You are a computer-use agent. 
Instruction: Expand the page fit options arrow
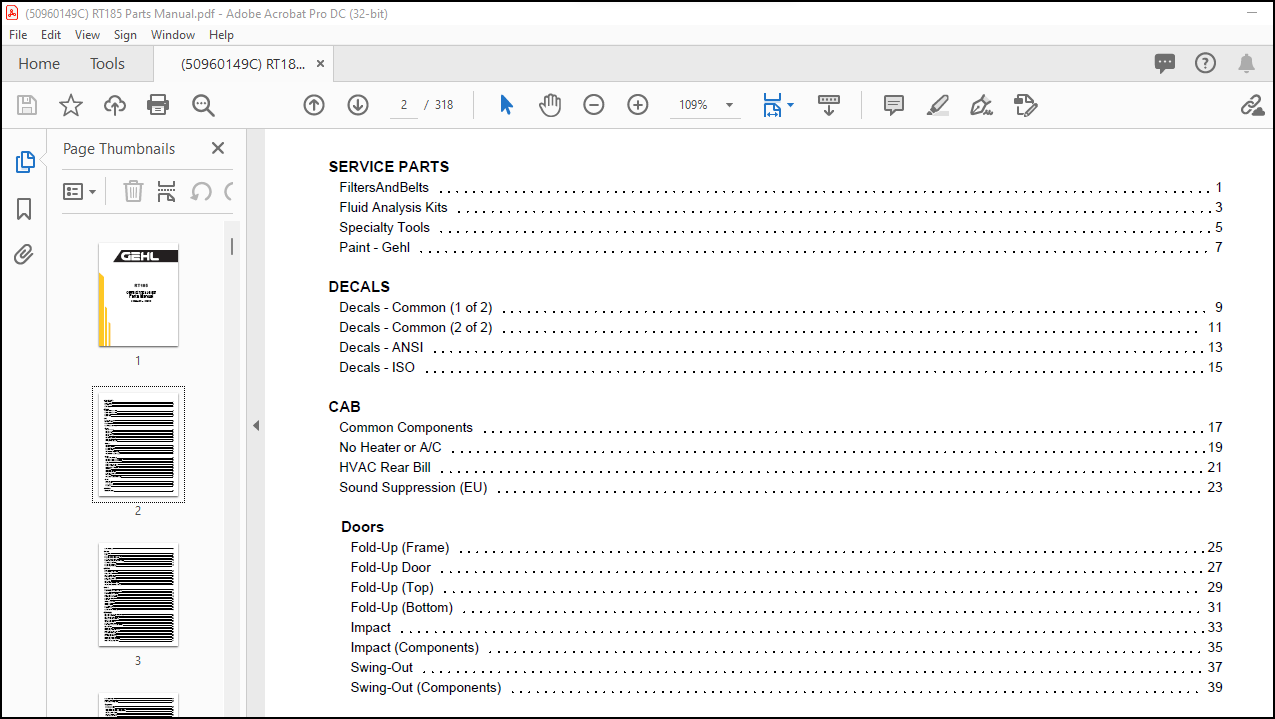pos(791,105)
